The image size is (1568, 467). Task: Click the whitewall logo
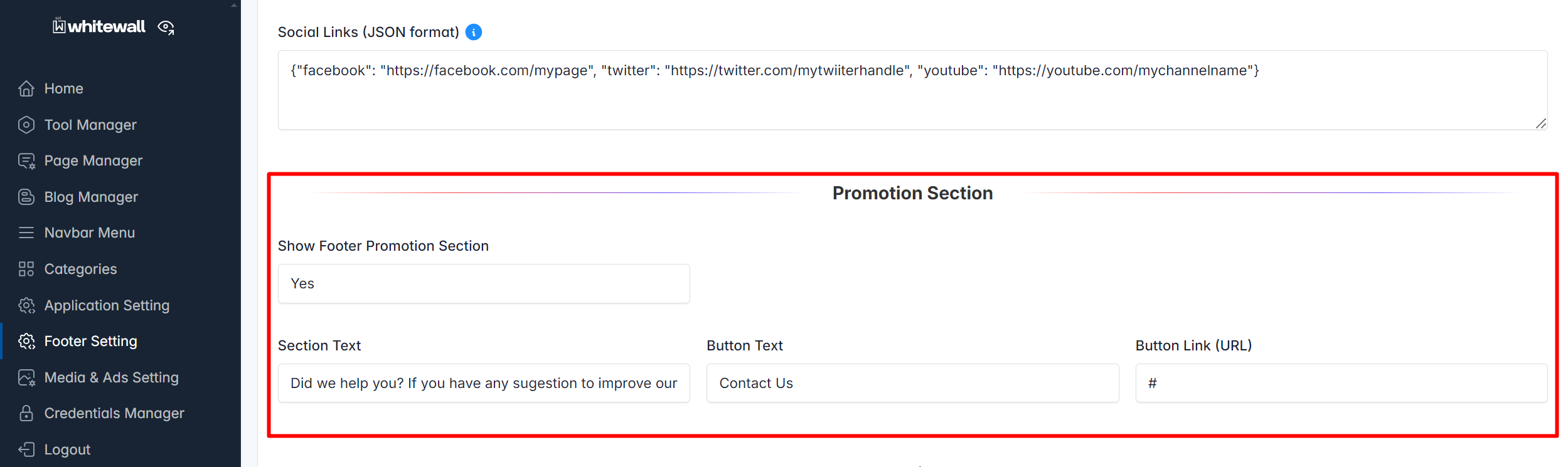(99, 26)
